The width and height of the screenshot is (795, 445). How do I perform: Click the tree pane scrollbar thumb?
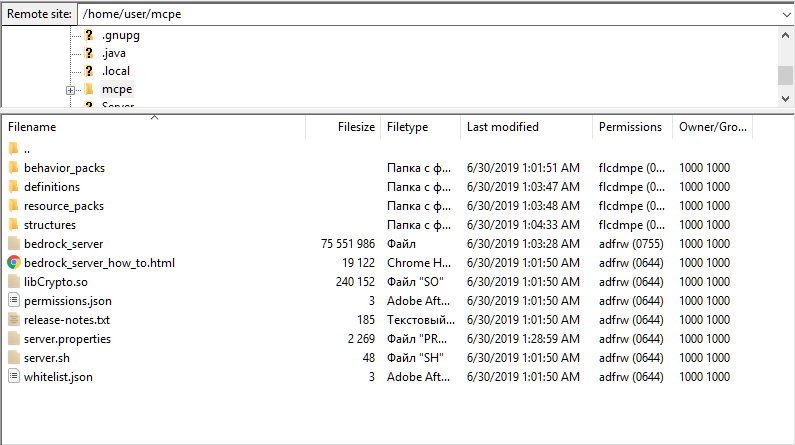pyautogui.click(x=785, y=76)
